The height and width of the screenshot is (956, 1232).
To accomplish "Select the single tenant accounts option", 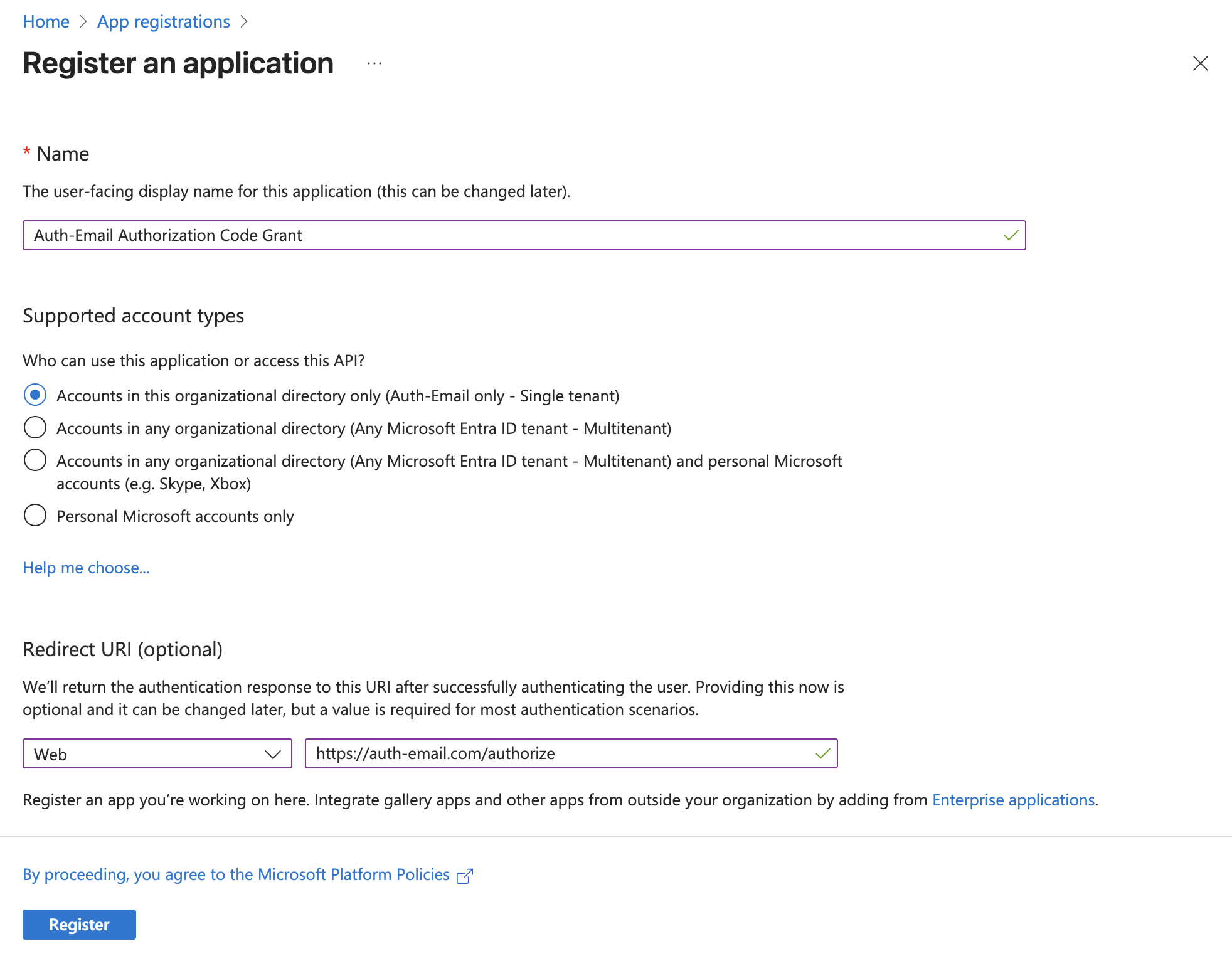I will pos(35,395).
